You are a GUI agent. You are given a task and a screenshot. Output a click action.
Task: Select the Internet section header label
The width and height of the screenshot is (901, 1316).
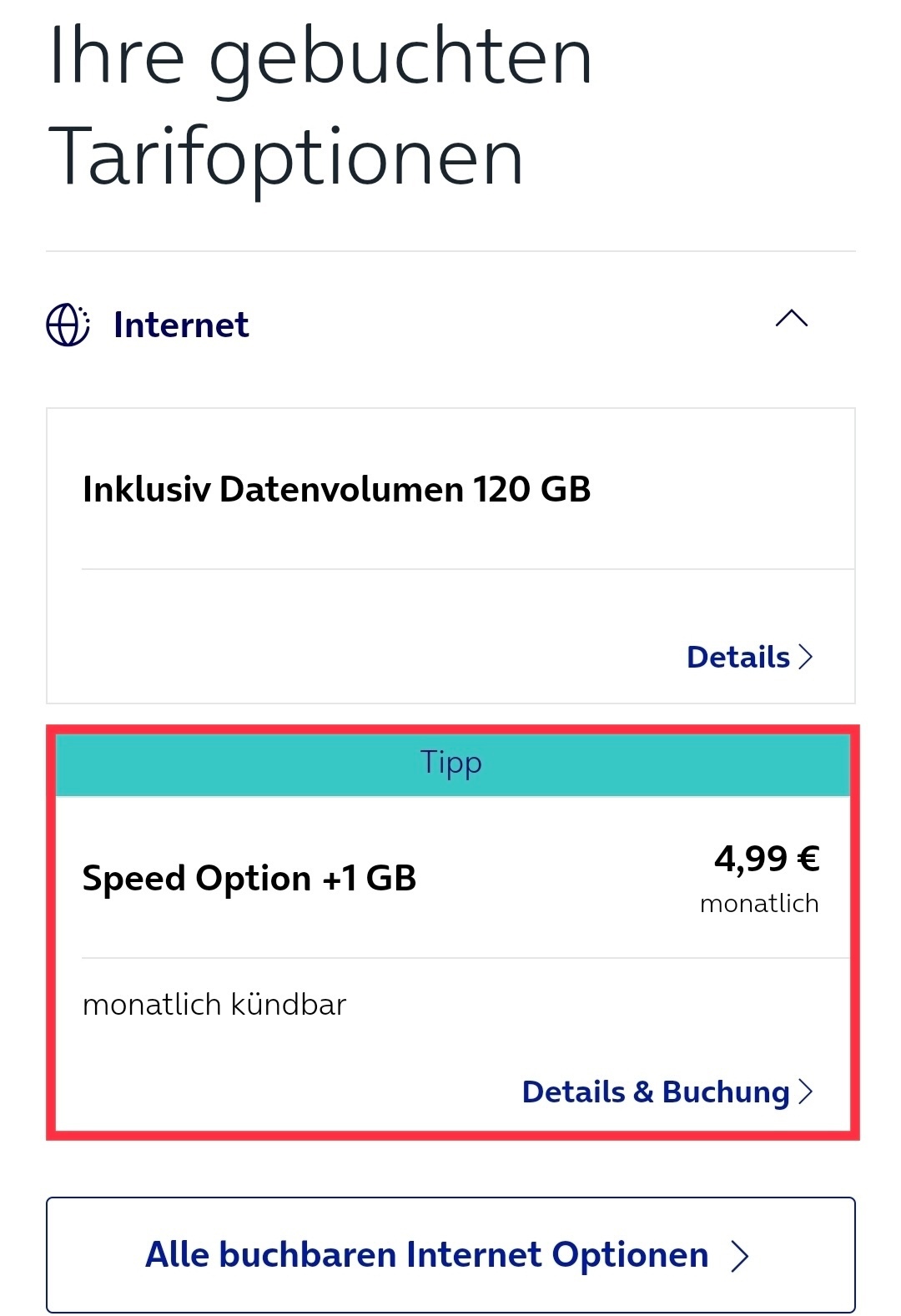pyautogui.click(x=181, y=325)
